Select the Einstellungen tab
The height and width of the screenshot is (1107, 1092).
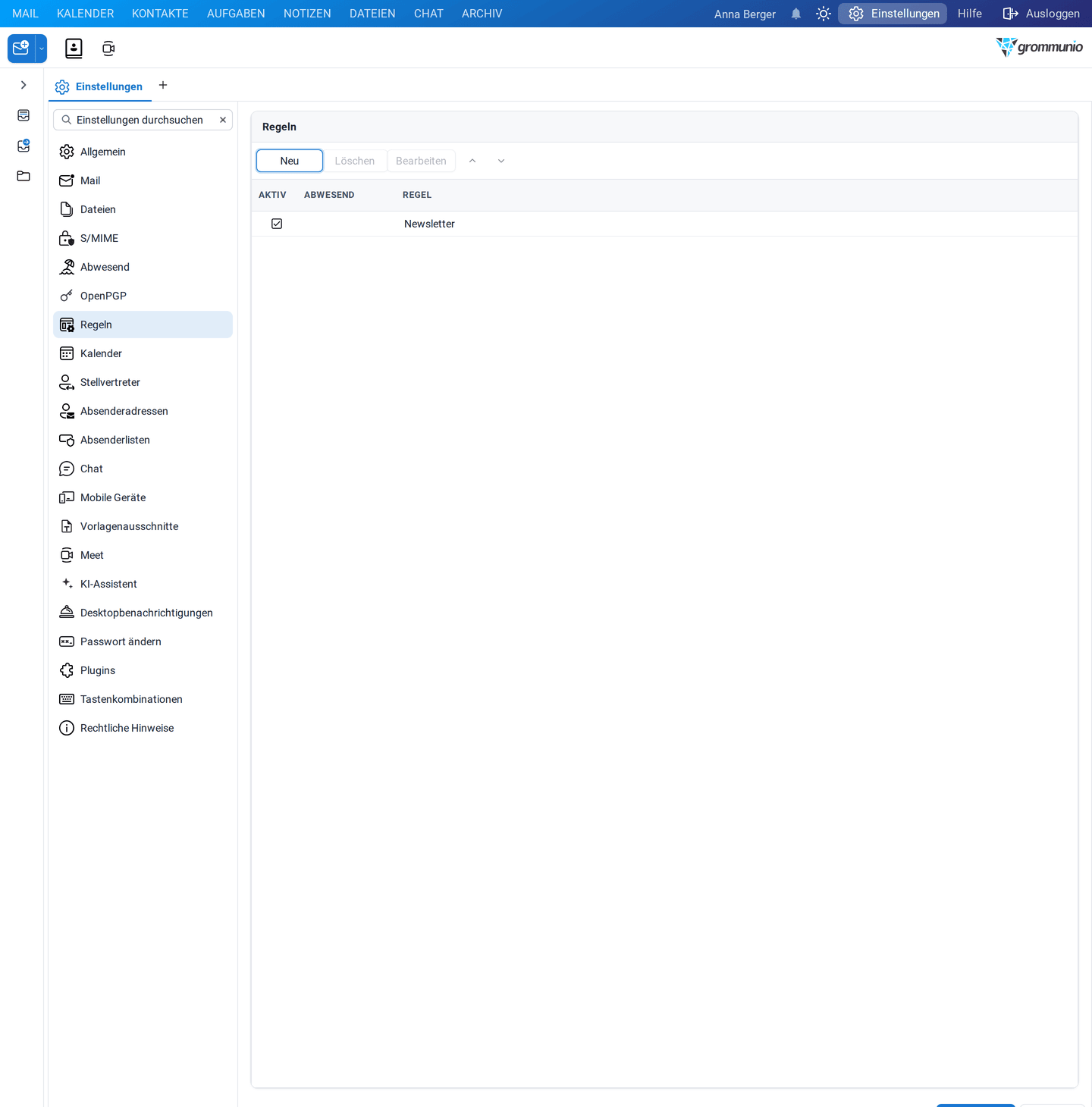coord(100,86)
